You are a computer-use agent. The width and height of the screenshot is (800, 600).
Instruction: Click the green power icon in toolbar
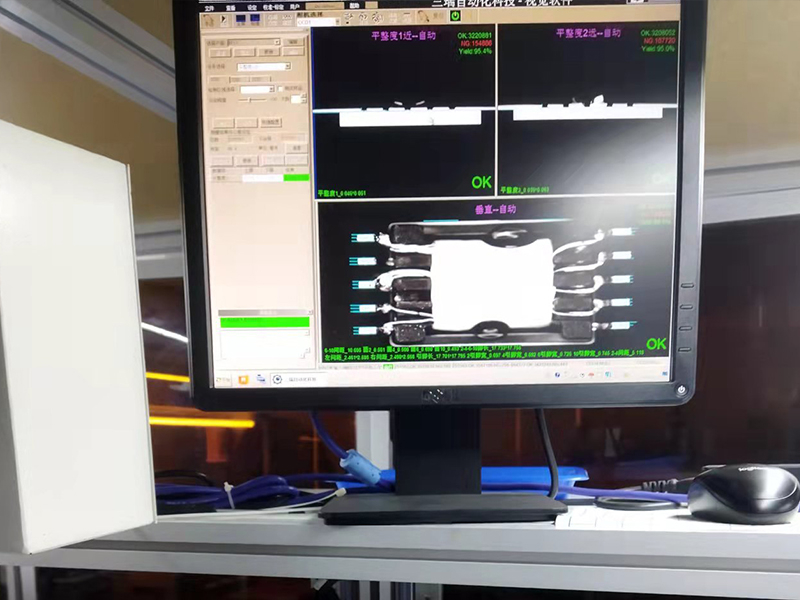455,16
